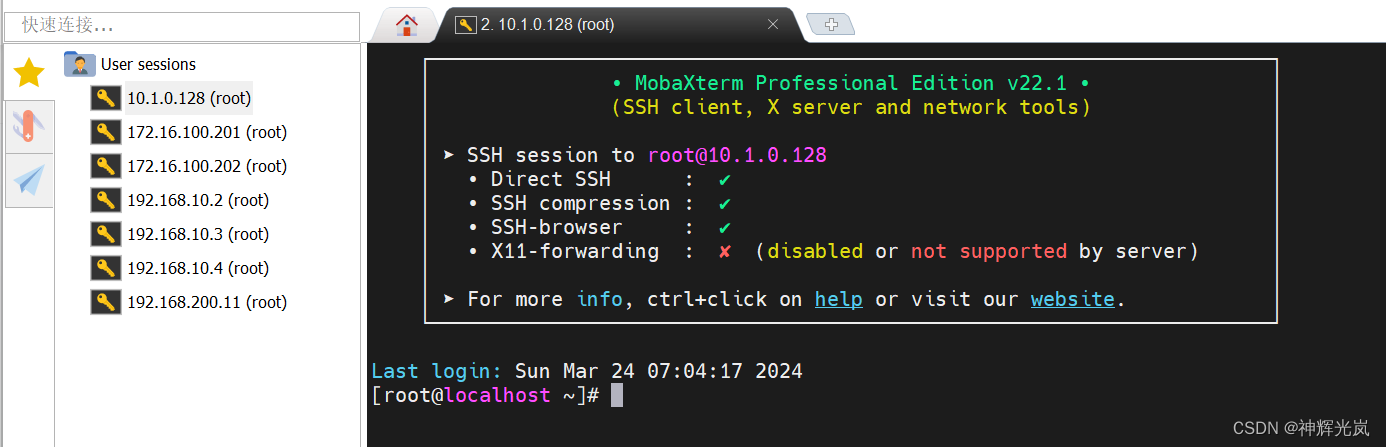Collapse the User sessions tree node
The image size is (1386, 447).
148,64
